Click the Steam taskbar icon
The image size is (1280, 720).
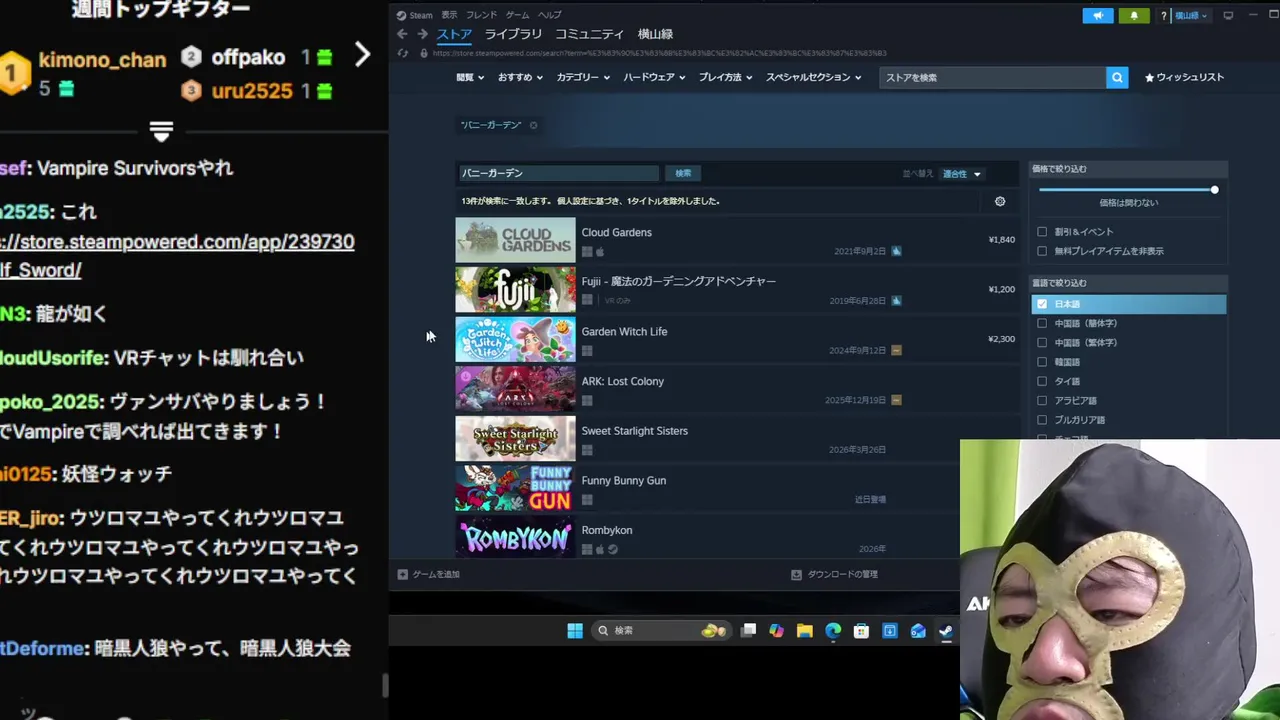(x=945, y=630)
